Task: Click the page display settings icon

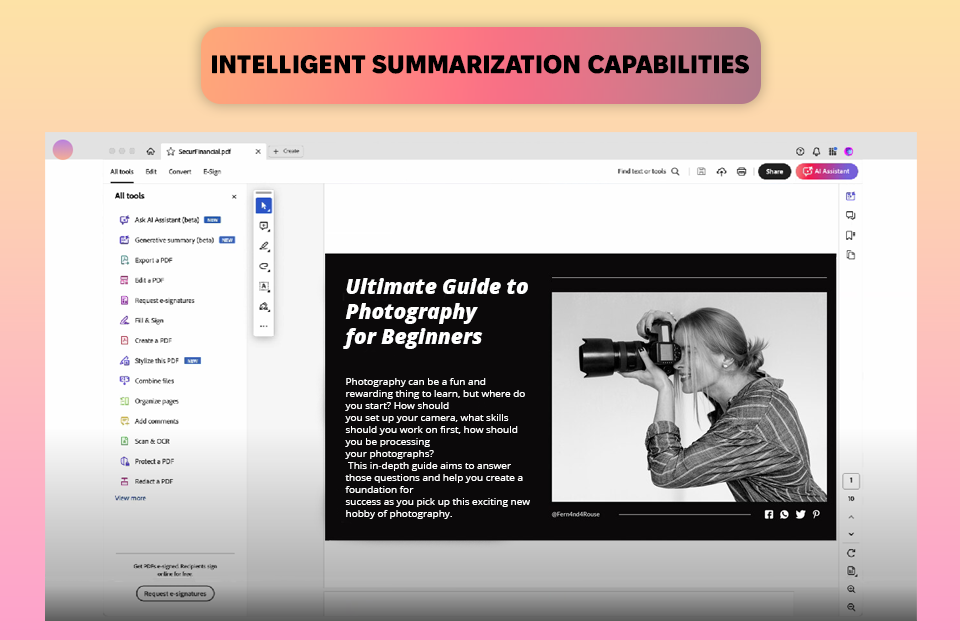Action: (851, 571)
